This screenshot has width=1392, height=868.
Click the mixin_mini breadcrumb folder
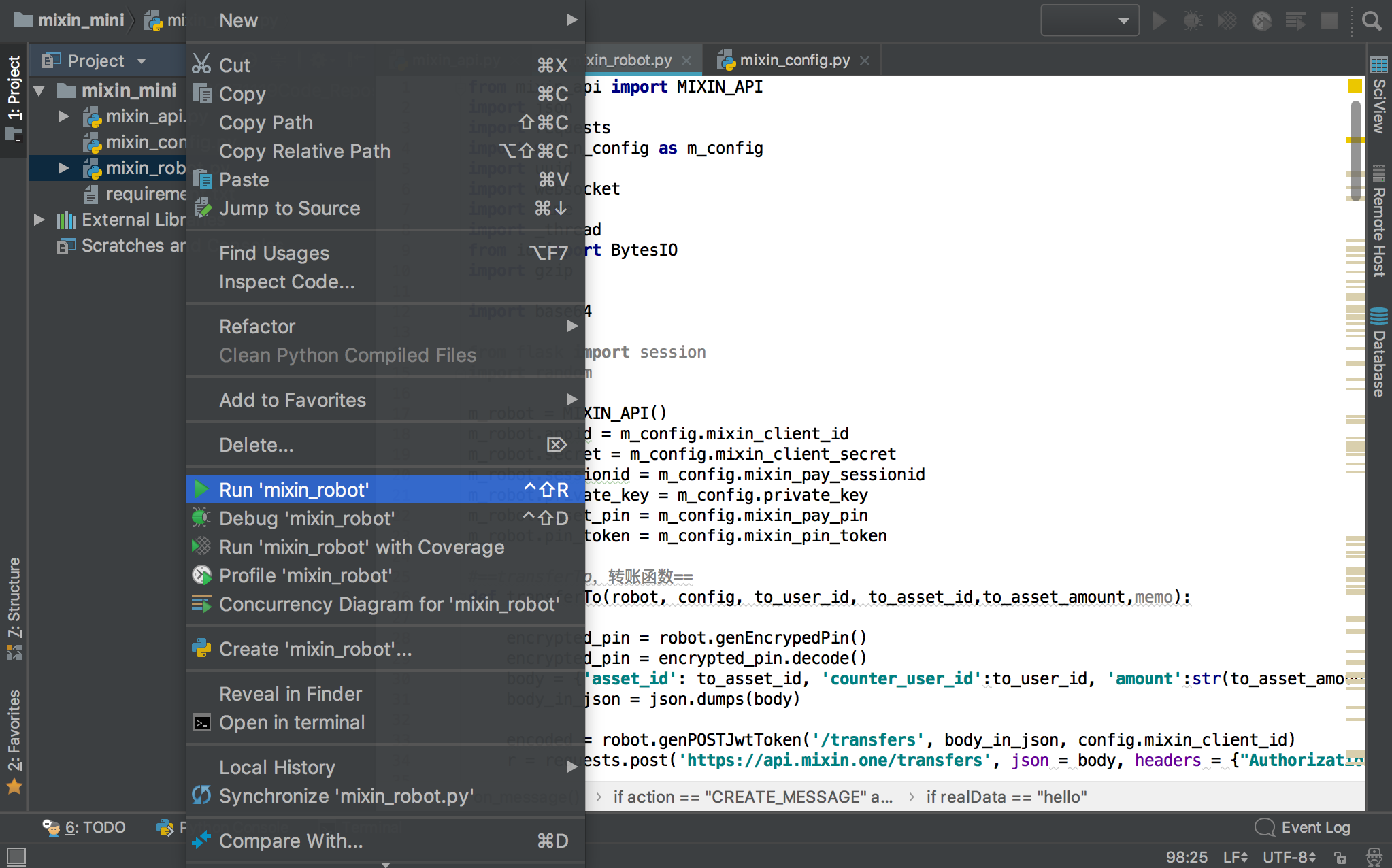[69, 20]
